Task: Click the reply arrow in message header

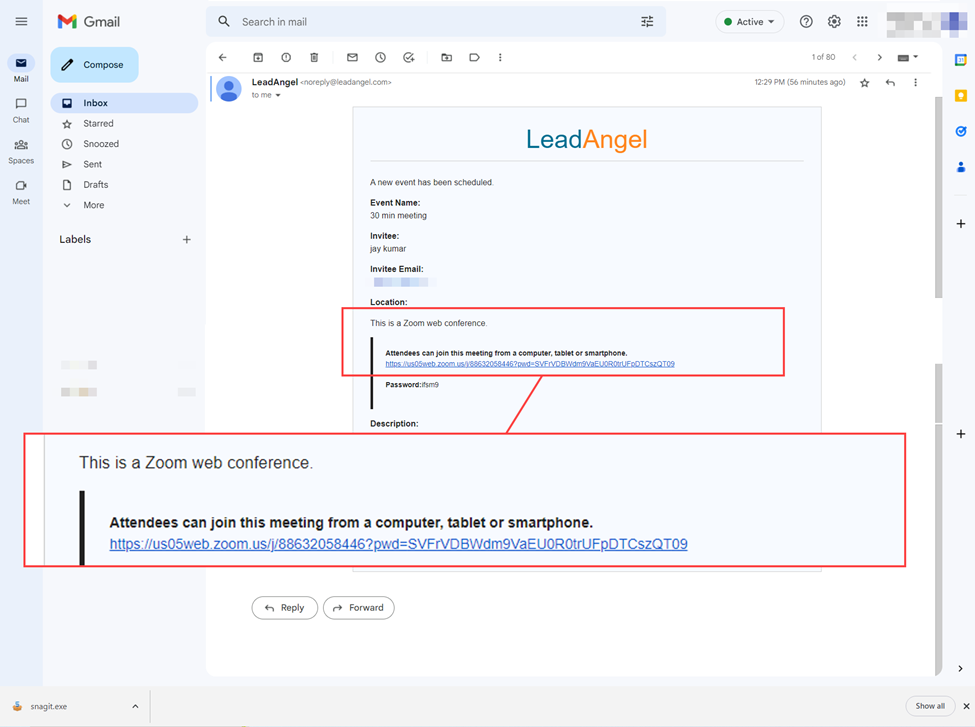Action: pyautogui.click(x=890, y=83)
